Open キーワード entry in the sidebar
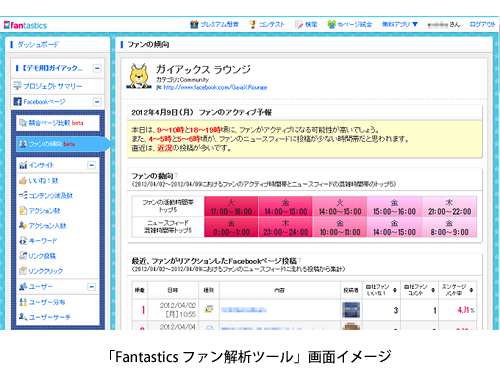Screen dimensions: 500x376 point(38,241)
